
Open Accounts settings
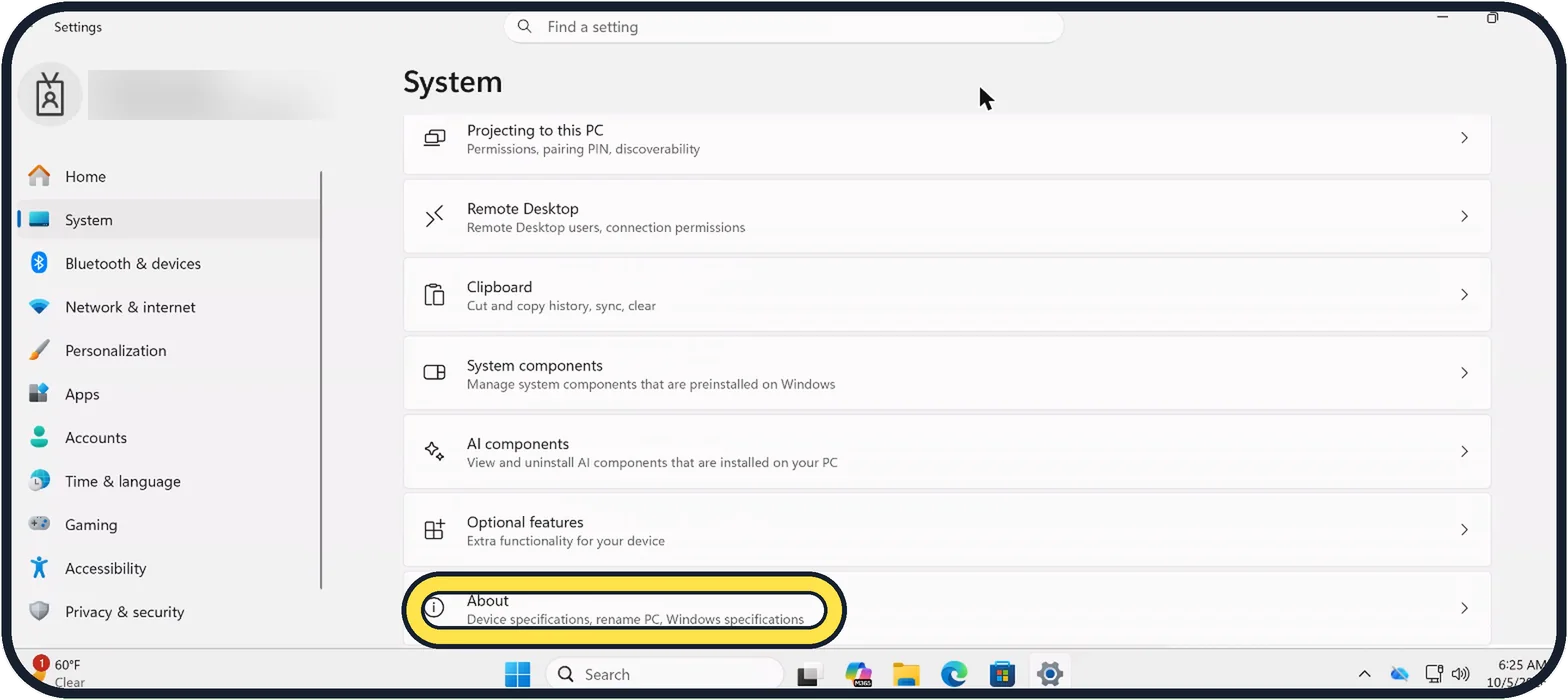point(168,437)
